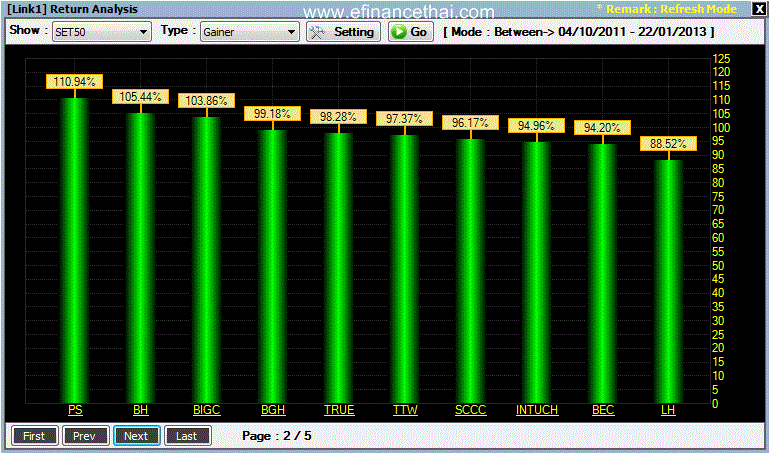Click the [Link1] Return Analysis title
Viewport: 770px width, 454px height.
73,9
